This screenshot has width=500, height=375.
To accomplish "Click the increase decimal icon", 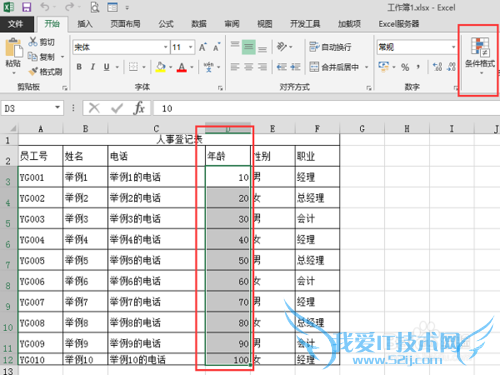I will (x=437, y=67).
